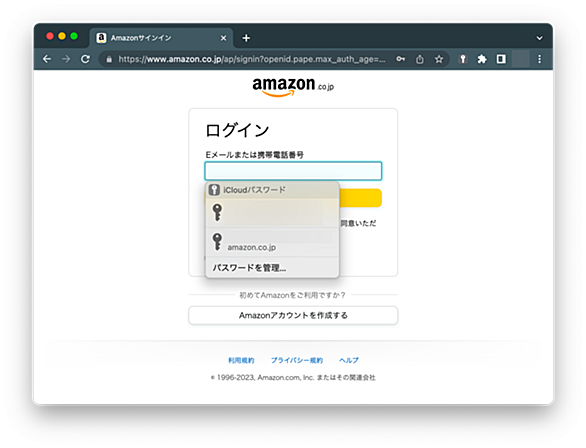Open the iCloud Passwords extension icon
The width and height of the screenshot is (586, 448).
pos(463,59)
